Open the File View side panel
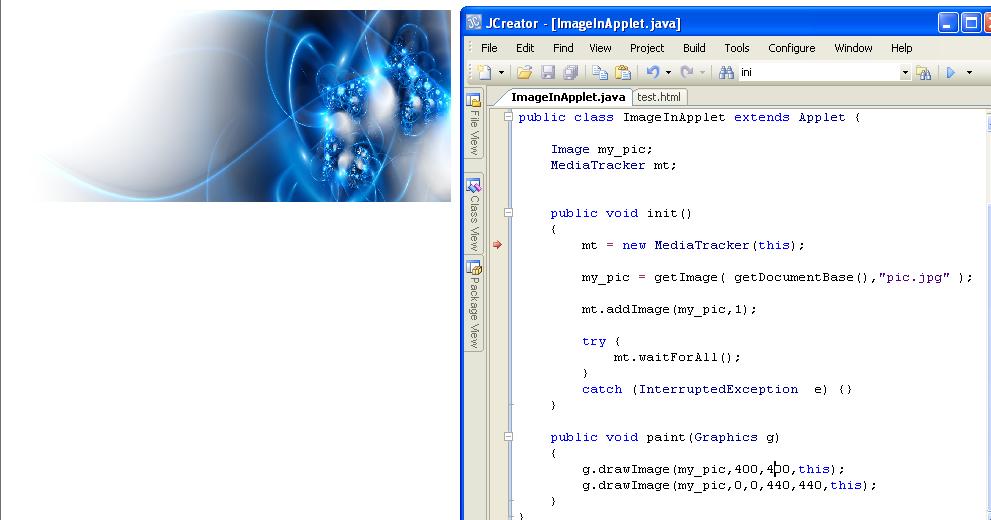This screenshot has width=991, height=520. click(474, 124)
